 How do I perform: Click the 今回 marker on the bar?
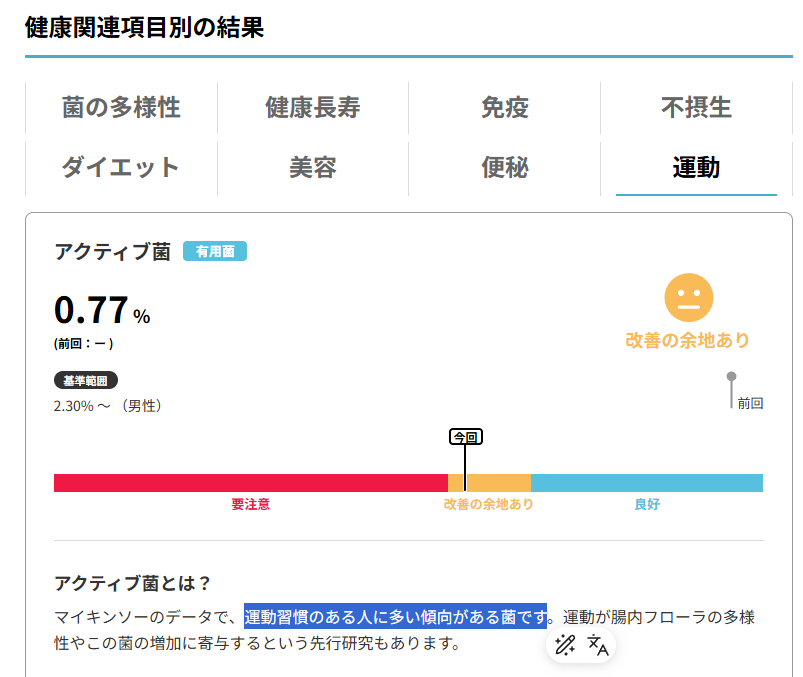[x=466, y=437]
